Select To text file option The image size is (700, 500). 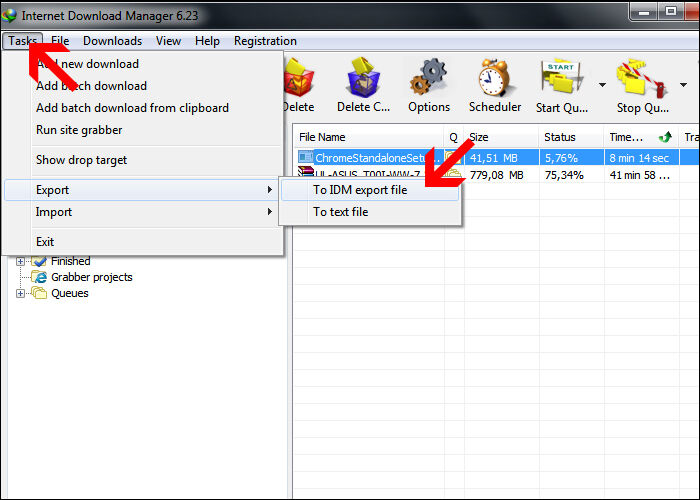[x=370, y=212]
